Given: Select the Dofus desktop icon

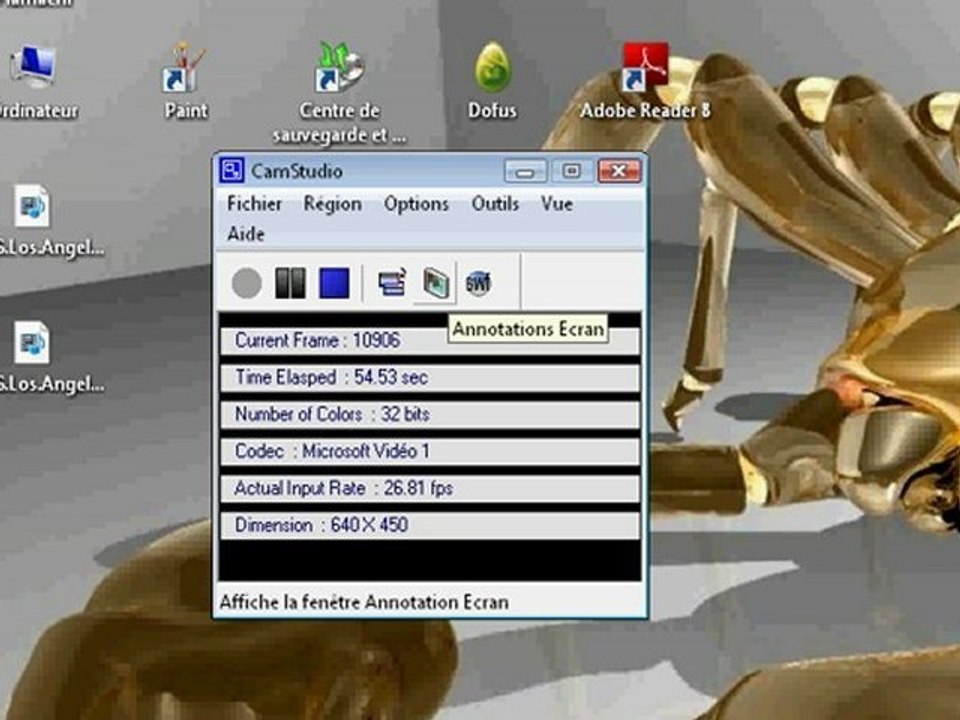Looking at the screenshot, I should (492, 81).
